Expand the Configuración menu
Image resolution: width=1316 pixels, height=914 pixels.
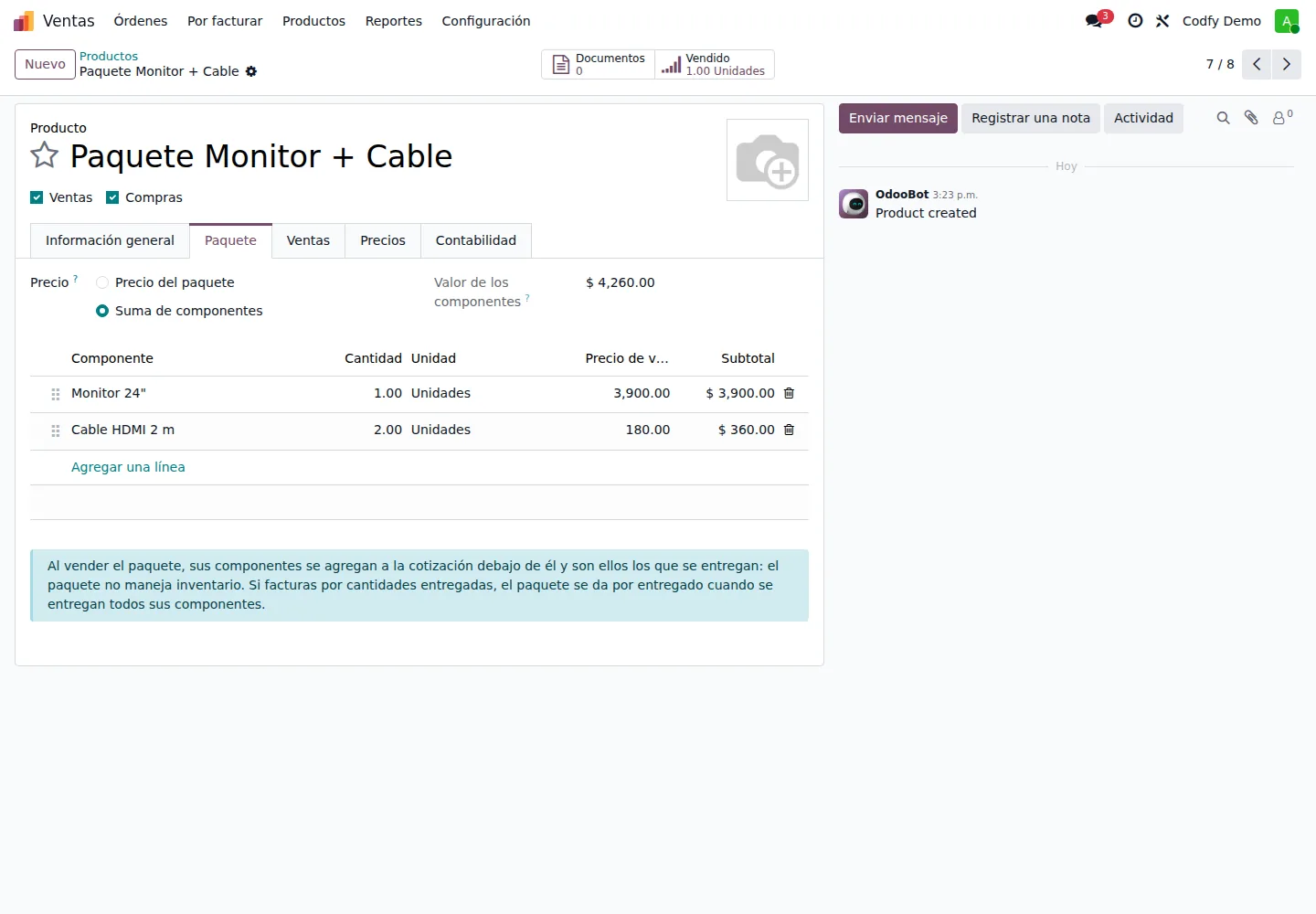pyautogui.click(x=486, y=21)
